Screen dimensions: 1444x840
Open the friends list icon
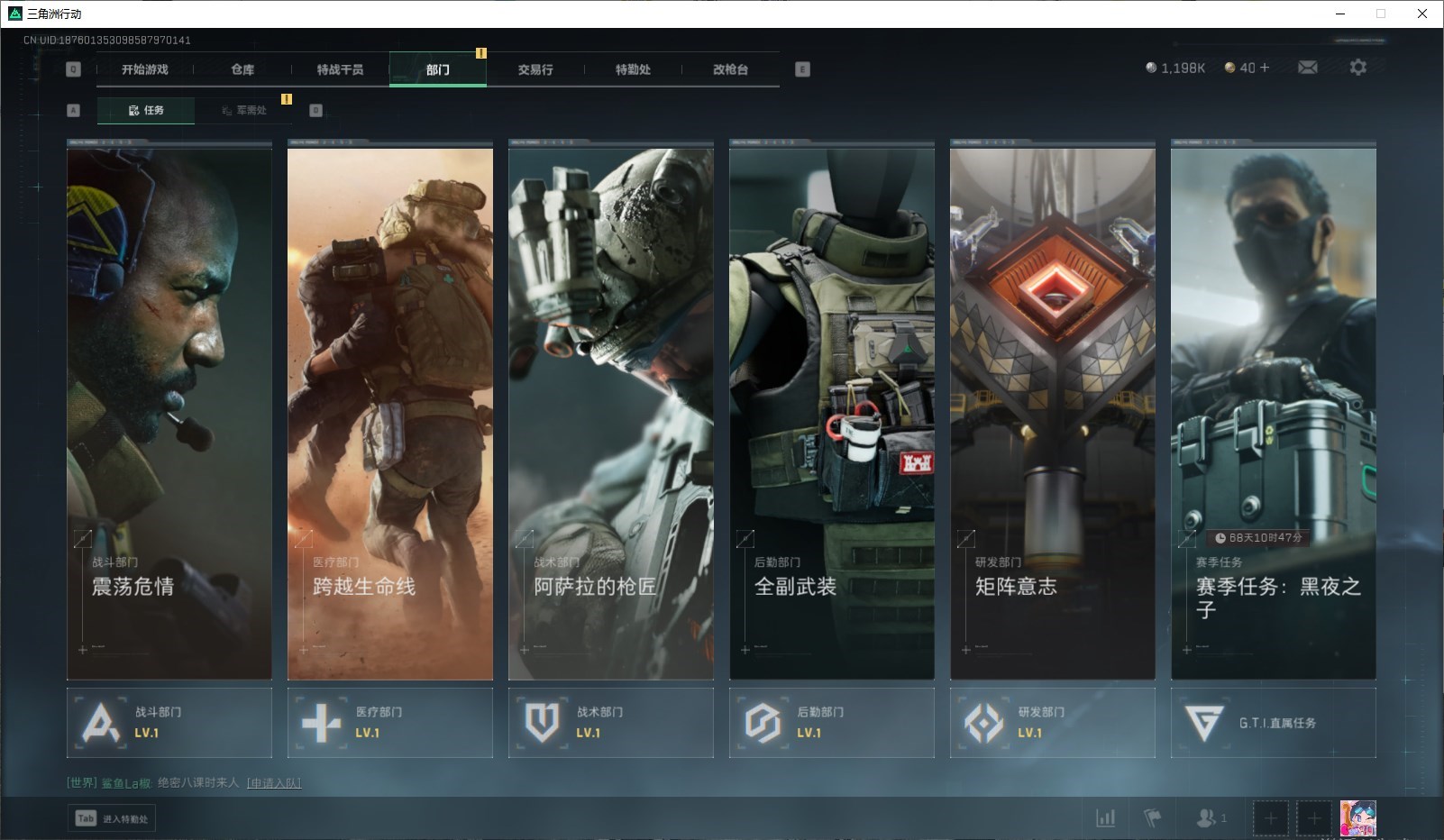tap(1205, 817)
